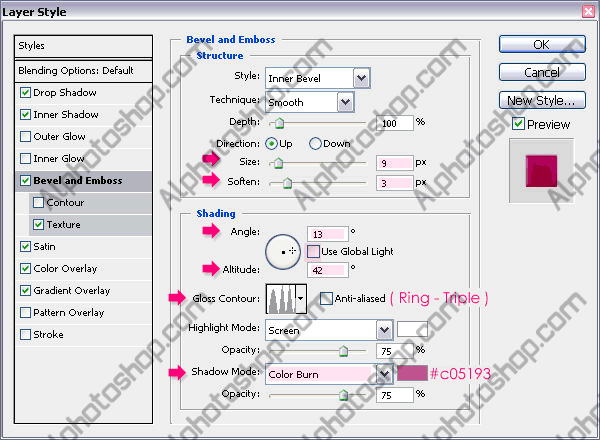
Task: Enable the Contour checkbox
Action: pos(38,202)
